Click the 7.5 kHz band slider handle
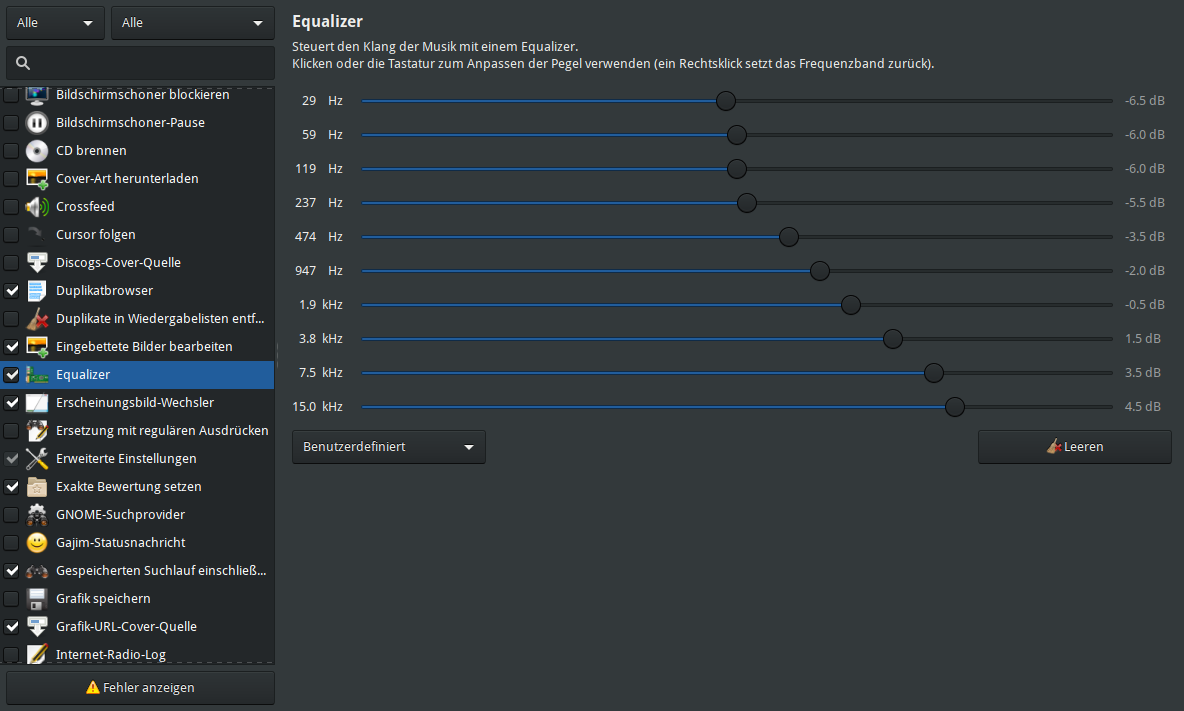This screenshot has height=711, width=1184. [x=933, y=372]
